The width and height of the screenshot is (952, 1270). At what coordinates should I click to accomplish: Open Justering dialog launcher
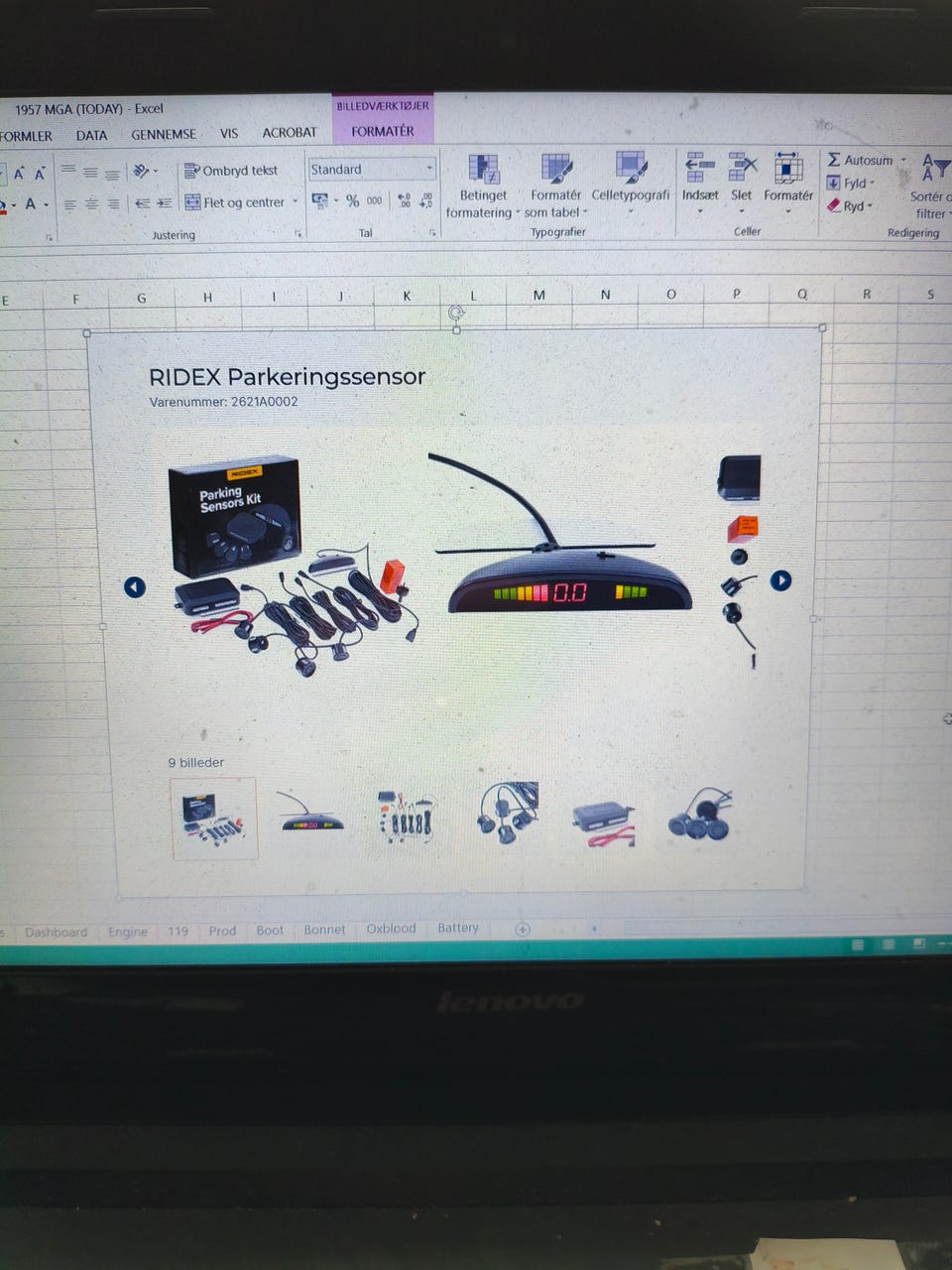[x=297, y=234]
